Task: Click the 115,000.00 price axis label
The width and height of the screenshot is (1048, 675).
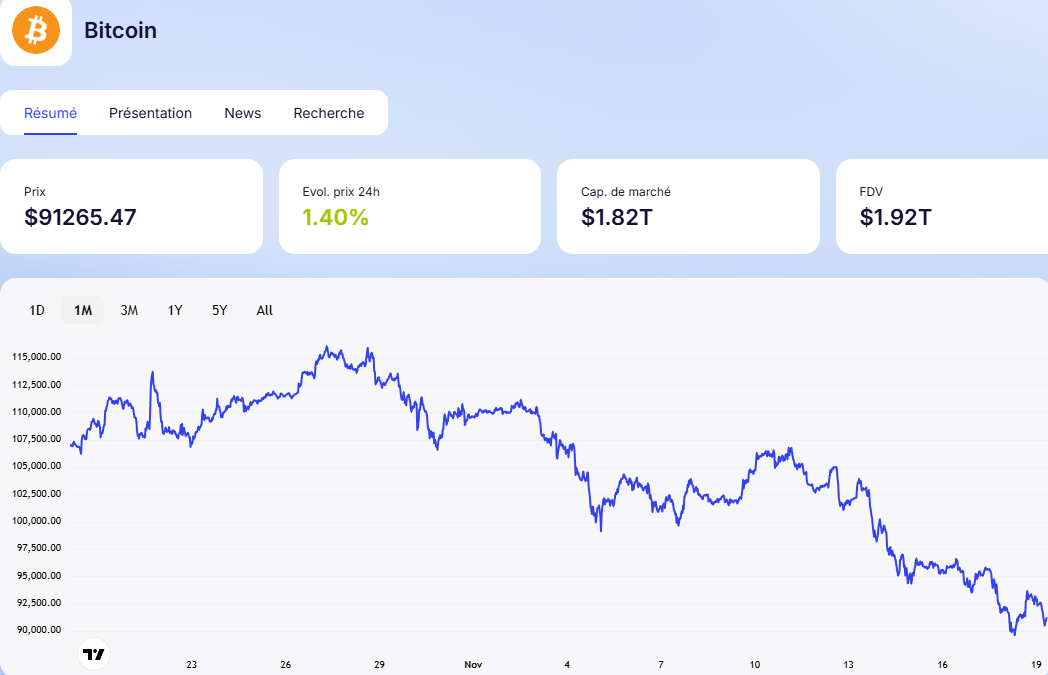Action: [37, 357]
